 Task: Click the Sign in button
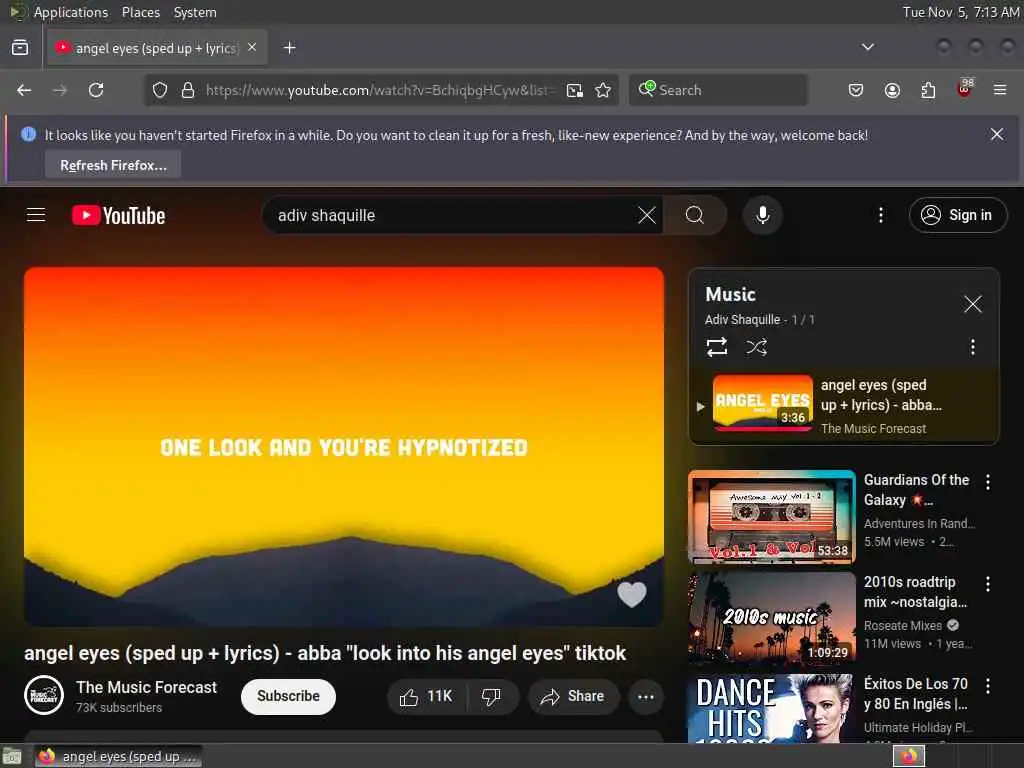point(957,215)
